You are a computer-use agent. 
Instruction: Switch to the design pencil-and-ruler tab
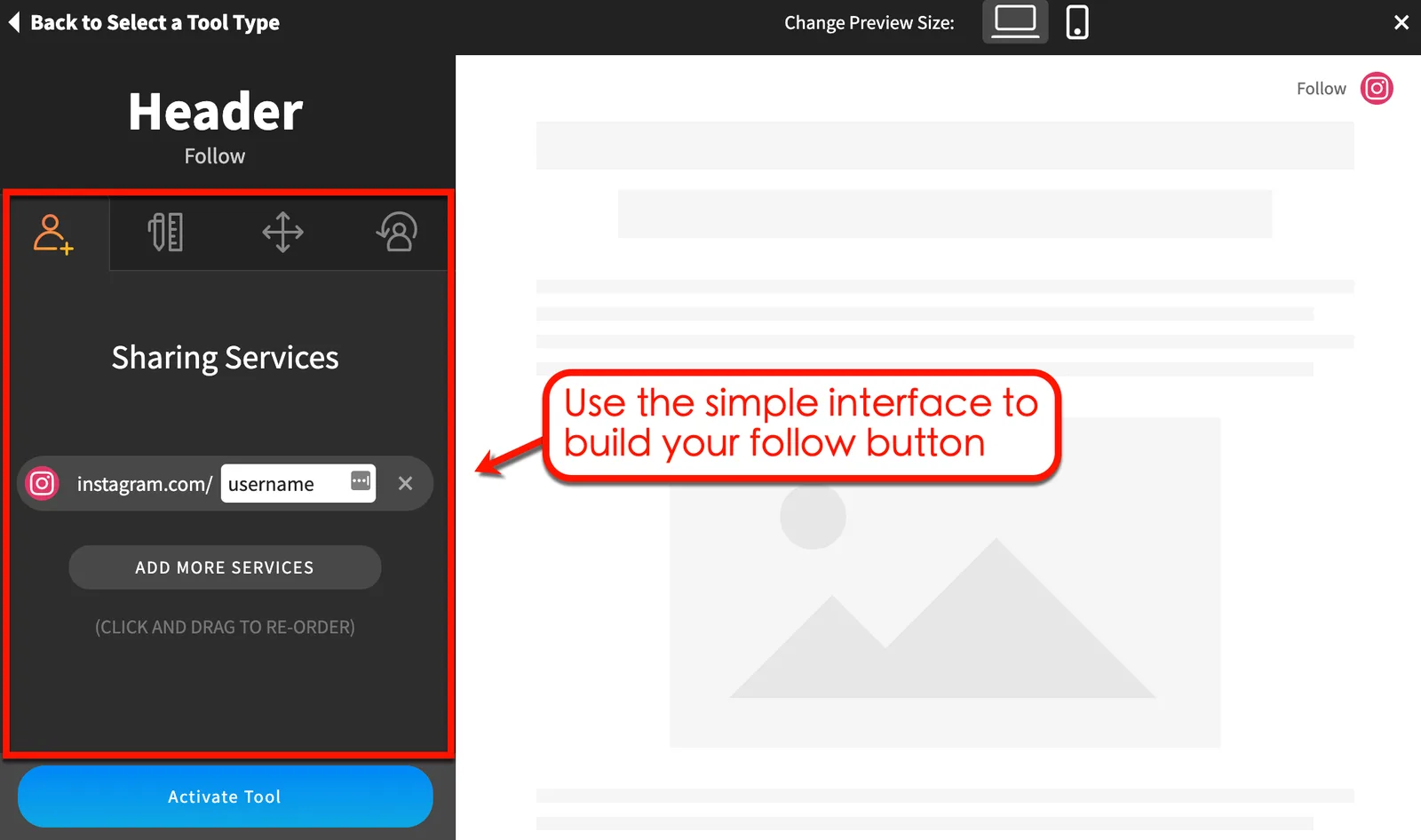[166, 233]
